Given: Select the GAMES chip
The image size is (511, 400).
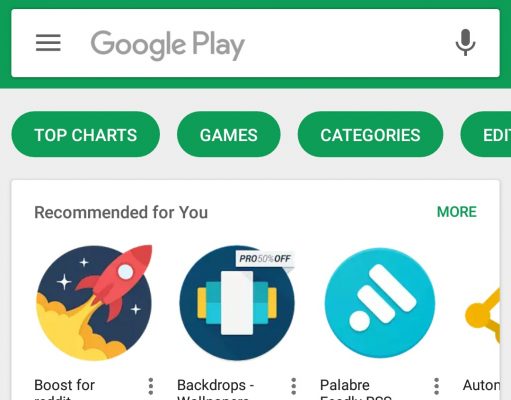Looking at the screenshot, I should [229, 134].
